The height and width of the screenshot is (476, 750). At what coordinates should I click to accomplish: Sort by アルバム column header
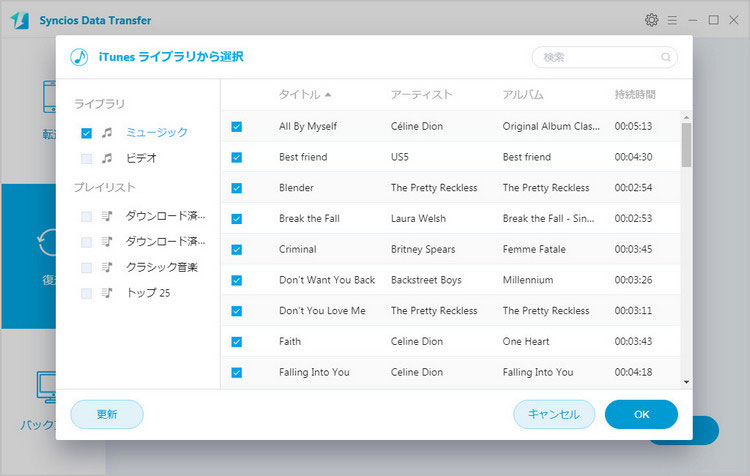click(523, 95)
